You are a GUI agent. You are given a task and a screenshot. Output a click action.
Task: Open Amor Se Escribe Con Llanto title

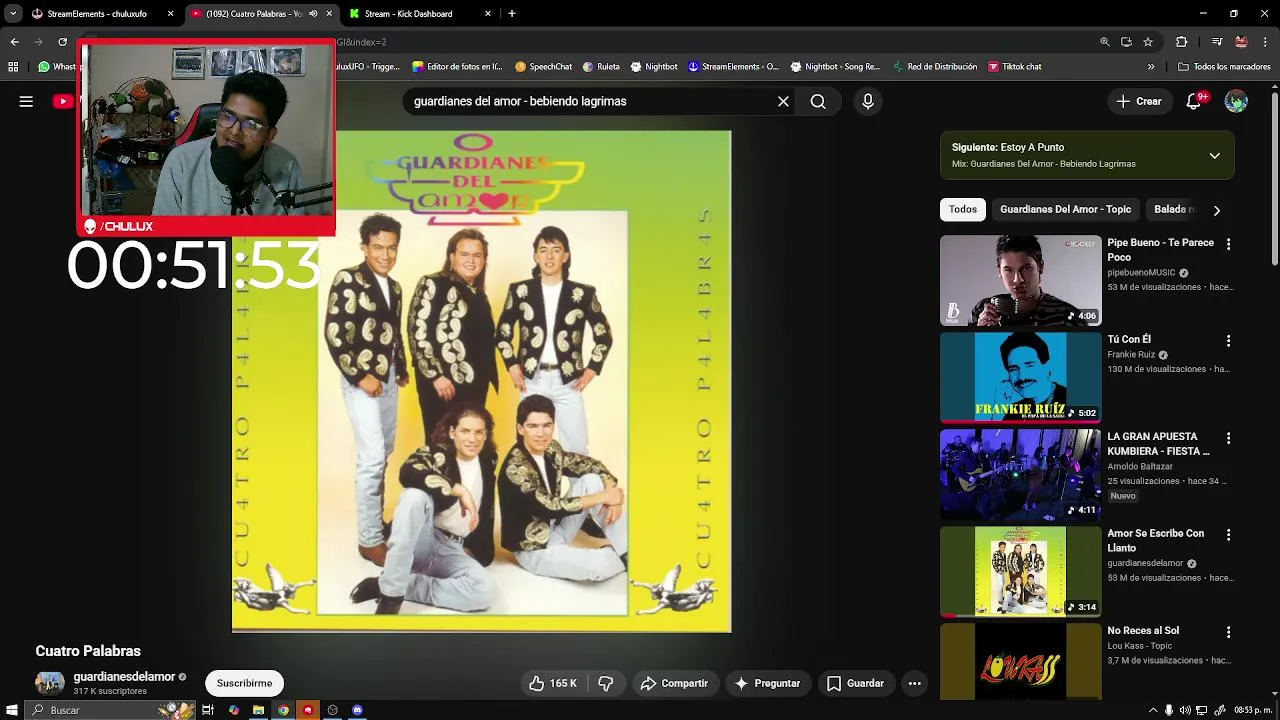[1155, 540]
